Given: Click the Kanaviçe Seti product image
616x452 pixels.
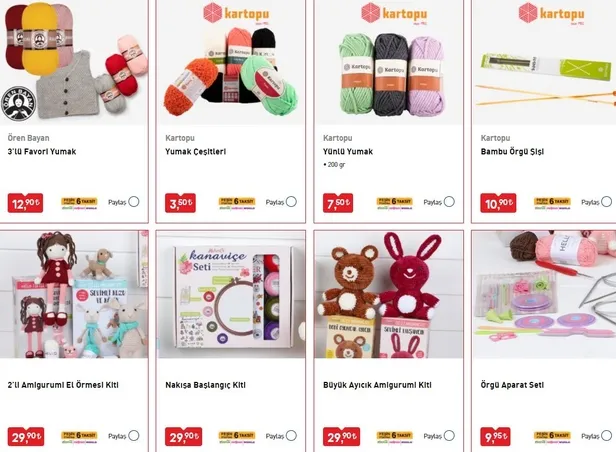Looking at the screenshot, I should [231, 295].
